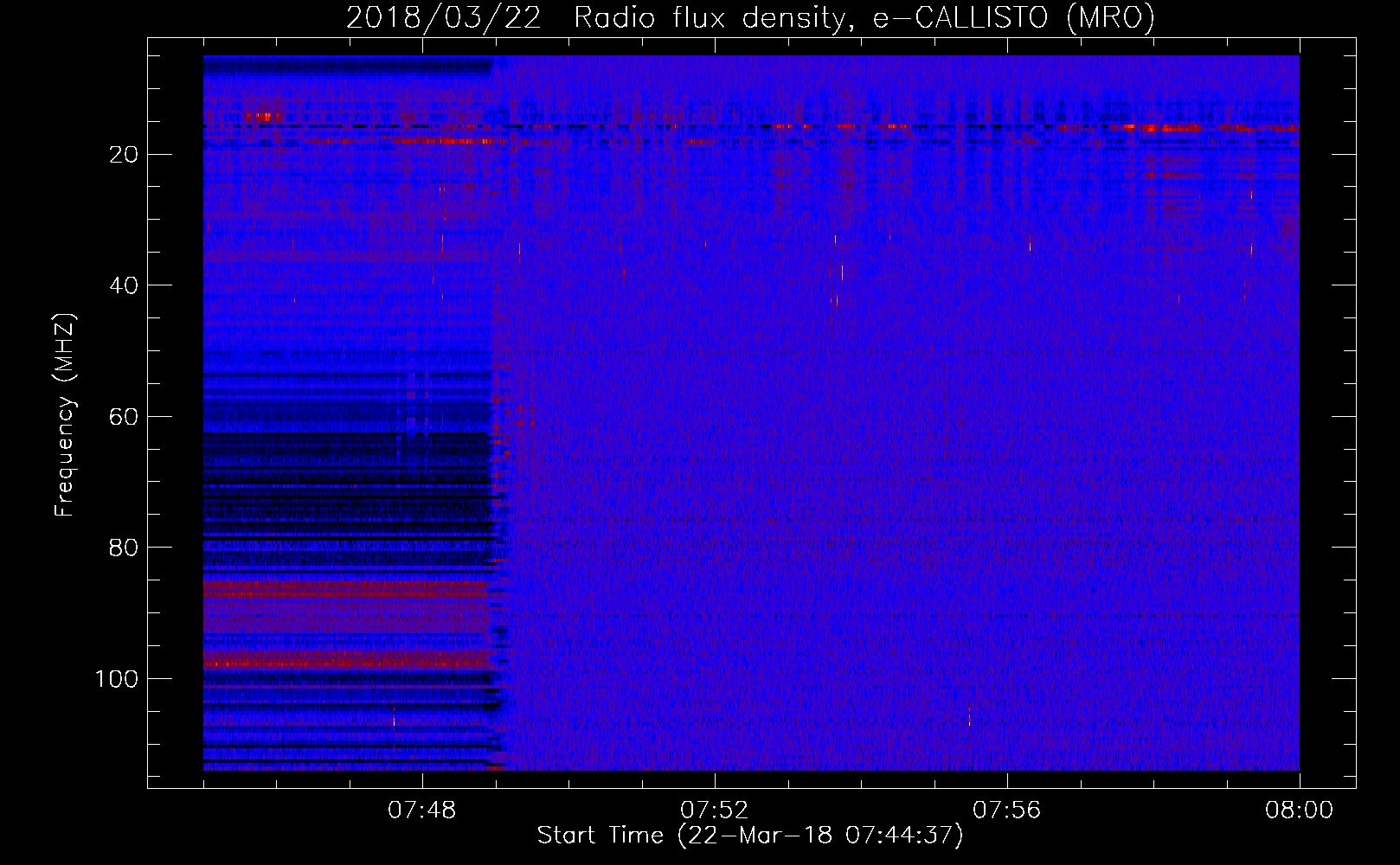Click the 07:52 time tick label
This screenshot has width=1400, height=865.
click(715, 811)
